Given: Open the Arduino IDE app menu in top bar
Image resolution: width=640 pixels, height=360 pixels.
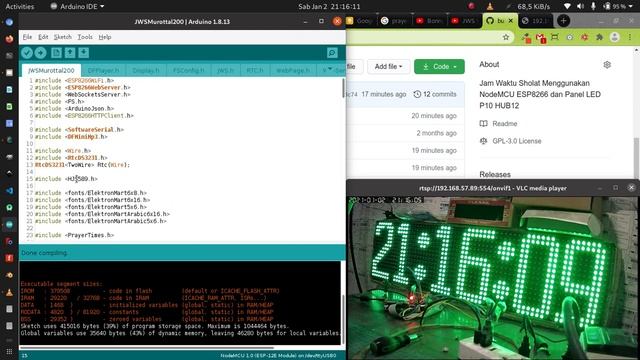Looking at the screenshot, I should click(77, 7).
